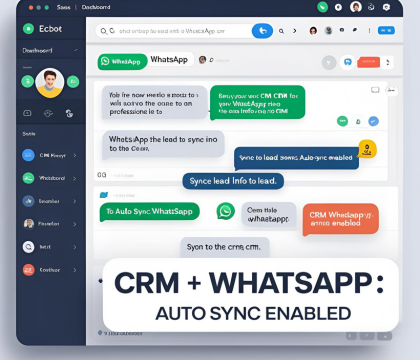Click the Ecbot brand name in sidebar

click(x=50, y=29)
